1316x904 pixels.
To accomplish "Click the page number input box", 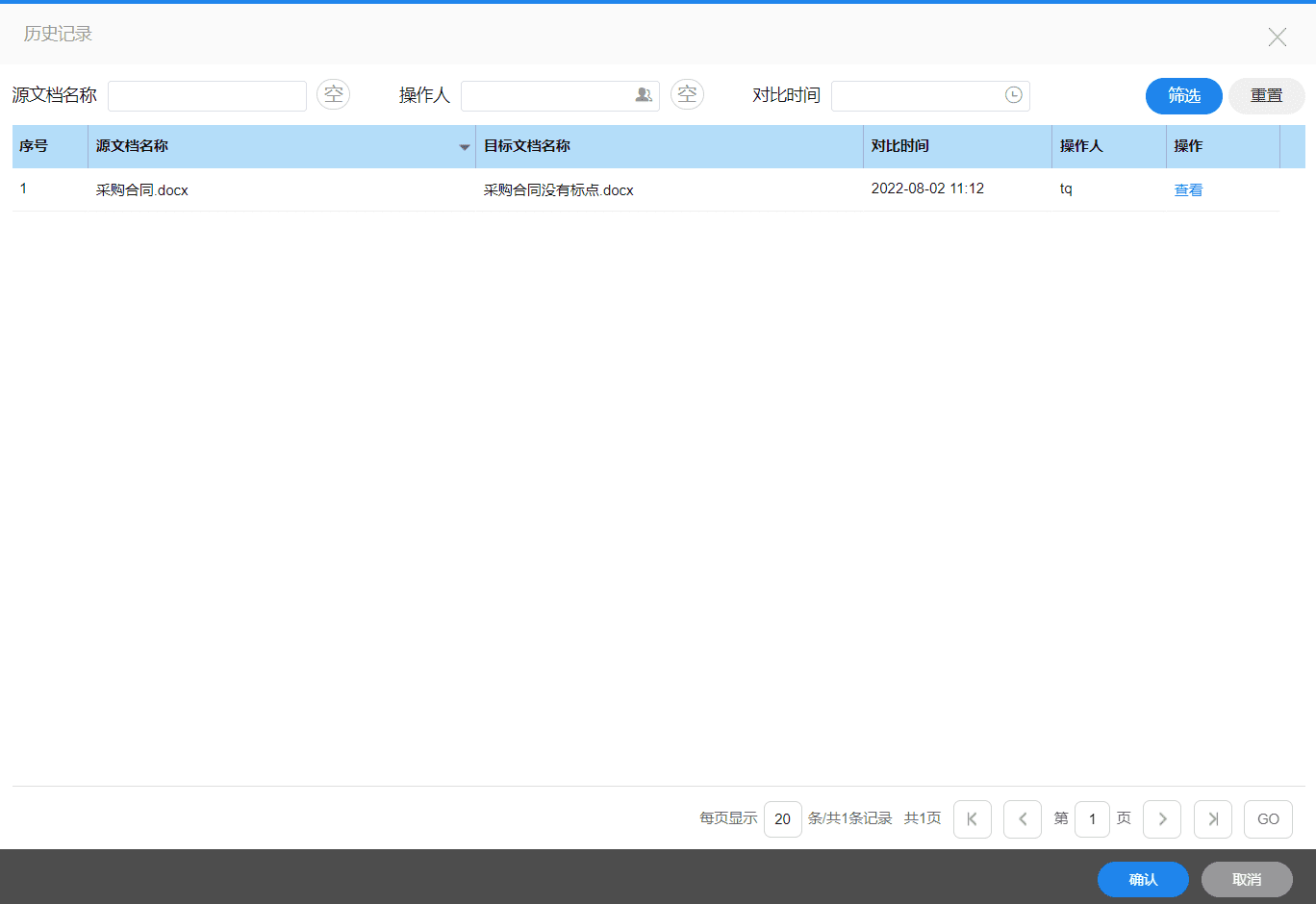I will coord(1092,819).
